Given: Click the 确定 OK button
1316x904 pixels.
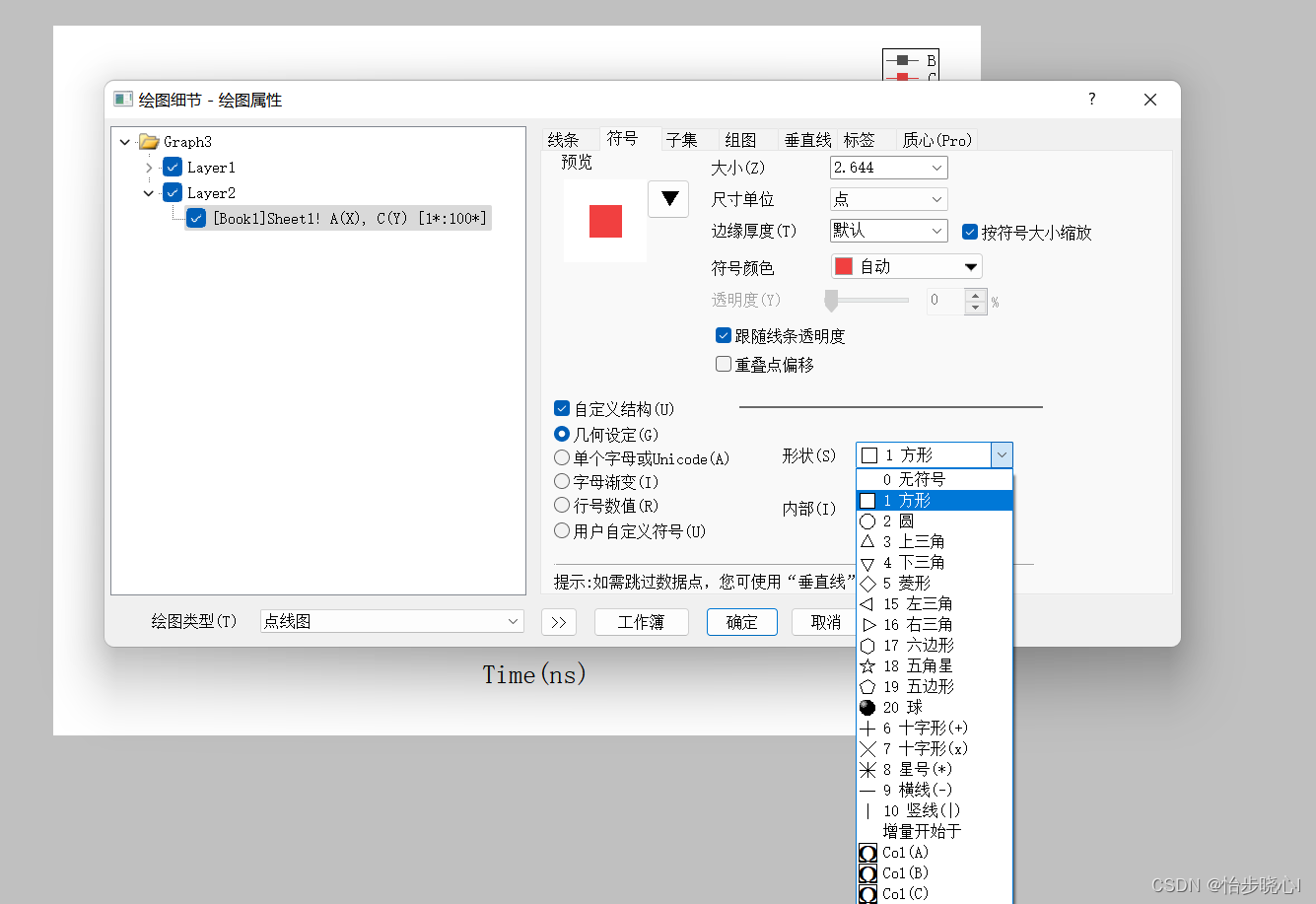Looking at the screenshot, I should [x=742, y=622].
